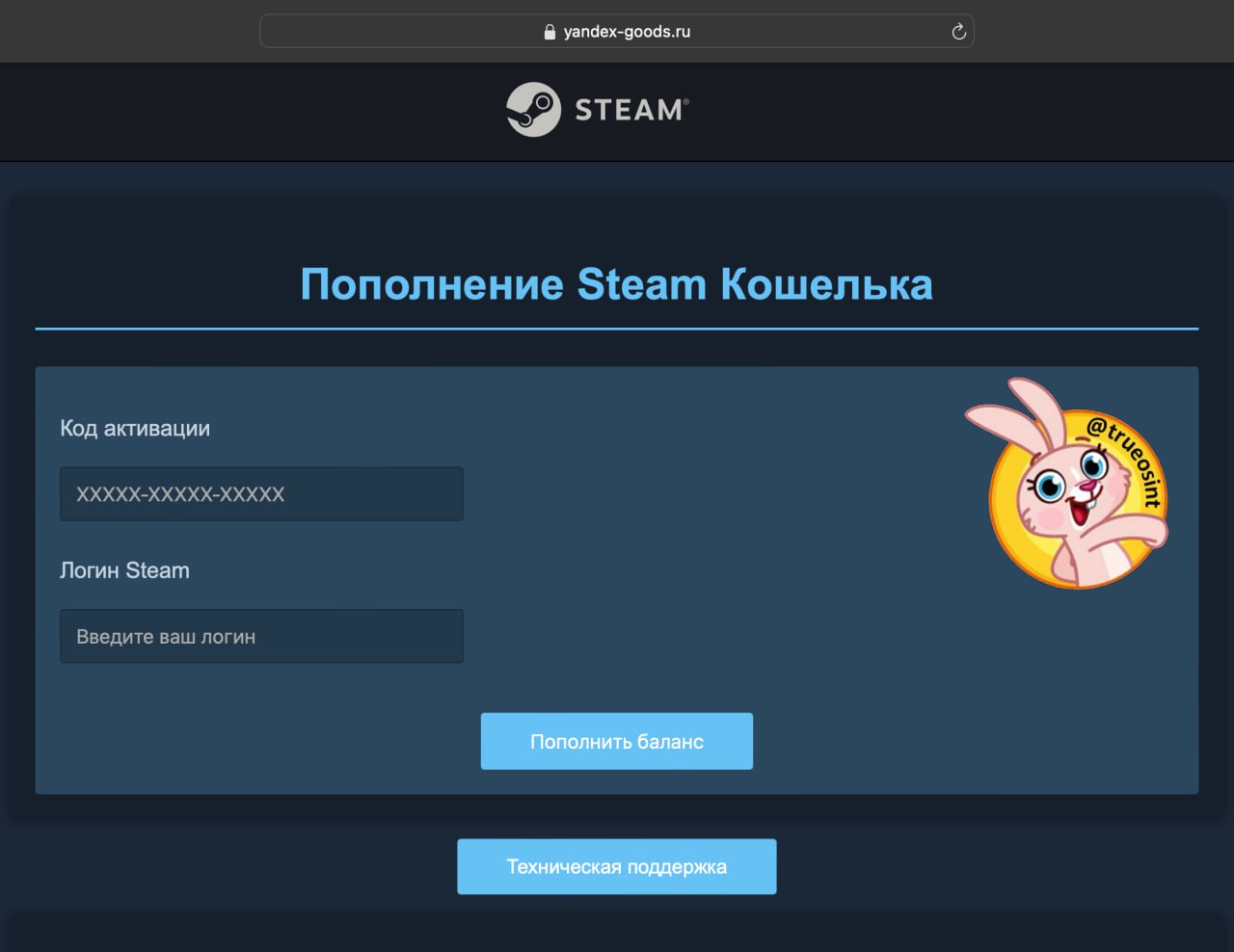Screen dimensions: 1234x952
Task: Select the Логин Steam input field
Action: 261,636
